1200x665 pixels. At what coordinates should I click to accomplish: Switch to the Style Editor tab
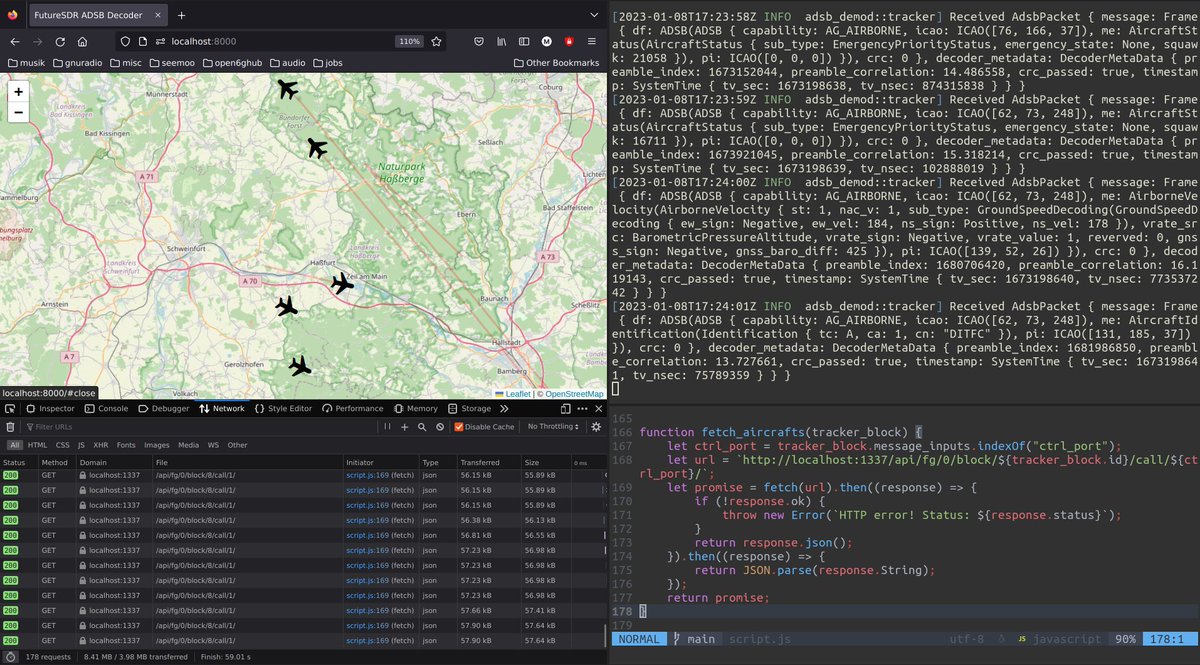point(284,409)
